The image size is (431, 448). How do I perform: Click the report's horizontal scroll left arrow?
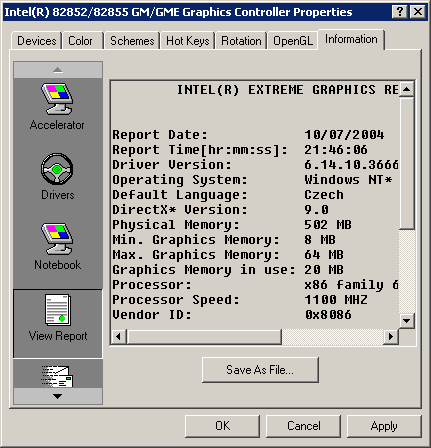118,337
